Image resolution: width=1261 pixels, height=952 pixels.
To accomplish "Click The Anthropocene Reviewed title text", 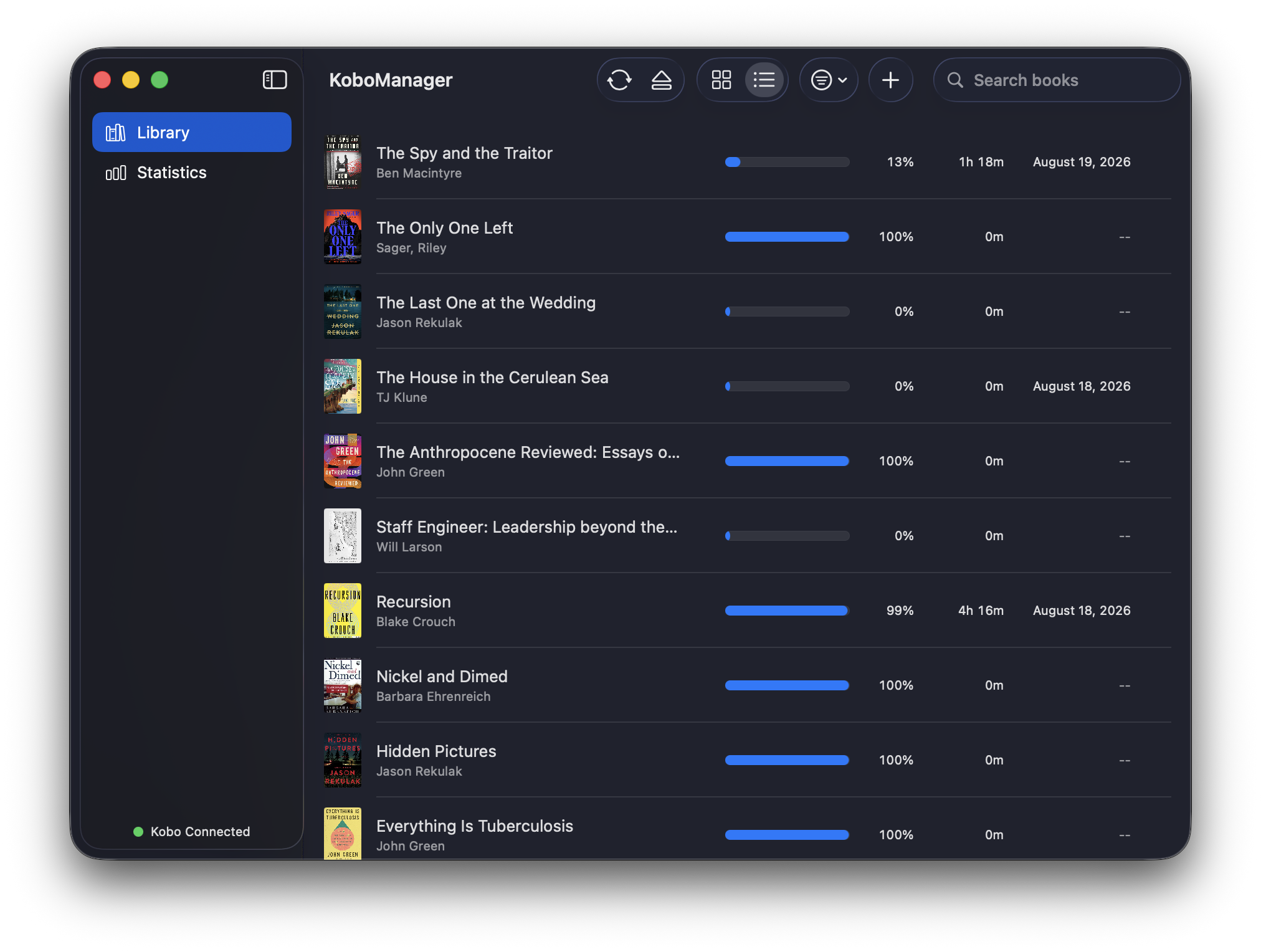I will pos(528,452).
